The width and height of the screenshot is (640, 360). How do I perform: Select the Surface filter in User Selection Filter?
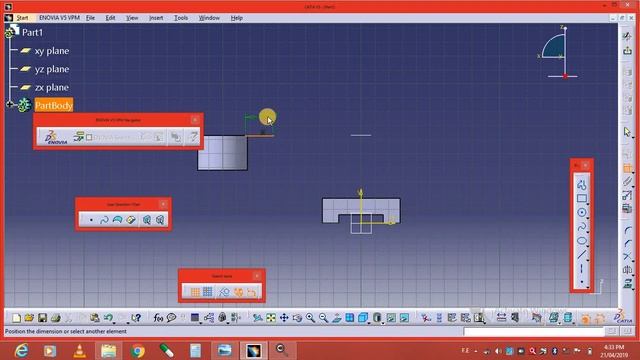117,220
